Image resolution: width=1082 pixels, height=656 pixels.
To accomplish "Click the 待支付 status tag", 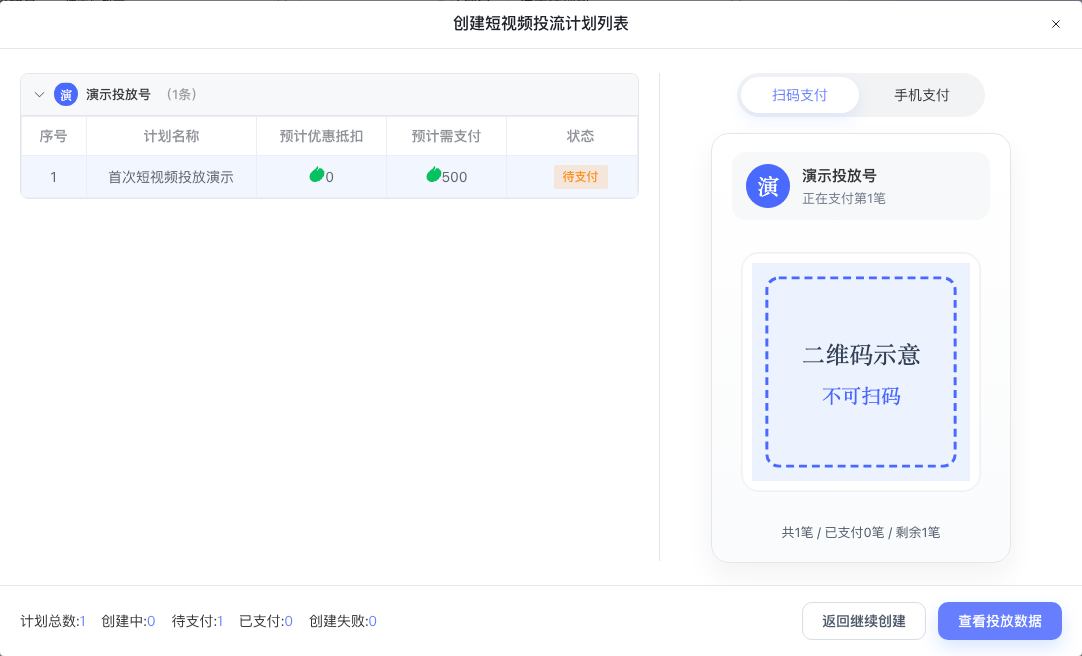I will (x=580, y=177).
